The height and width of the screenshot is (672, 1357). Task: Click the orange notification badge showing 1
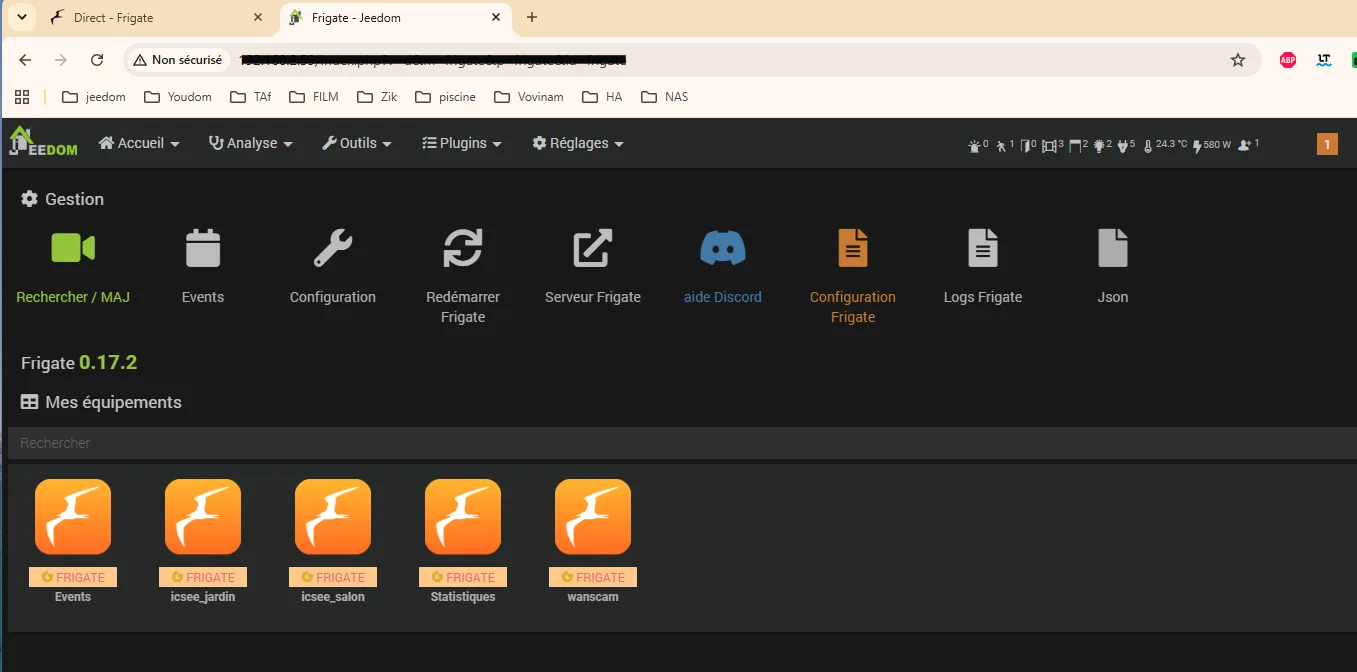(x=1327, y=144)
